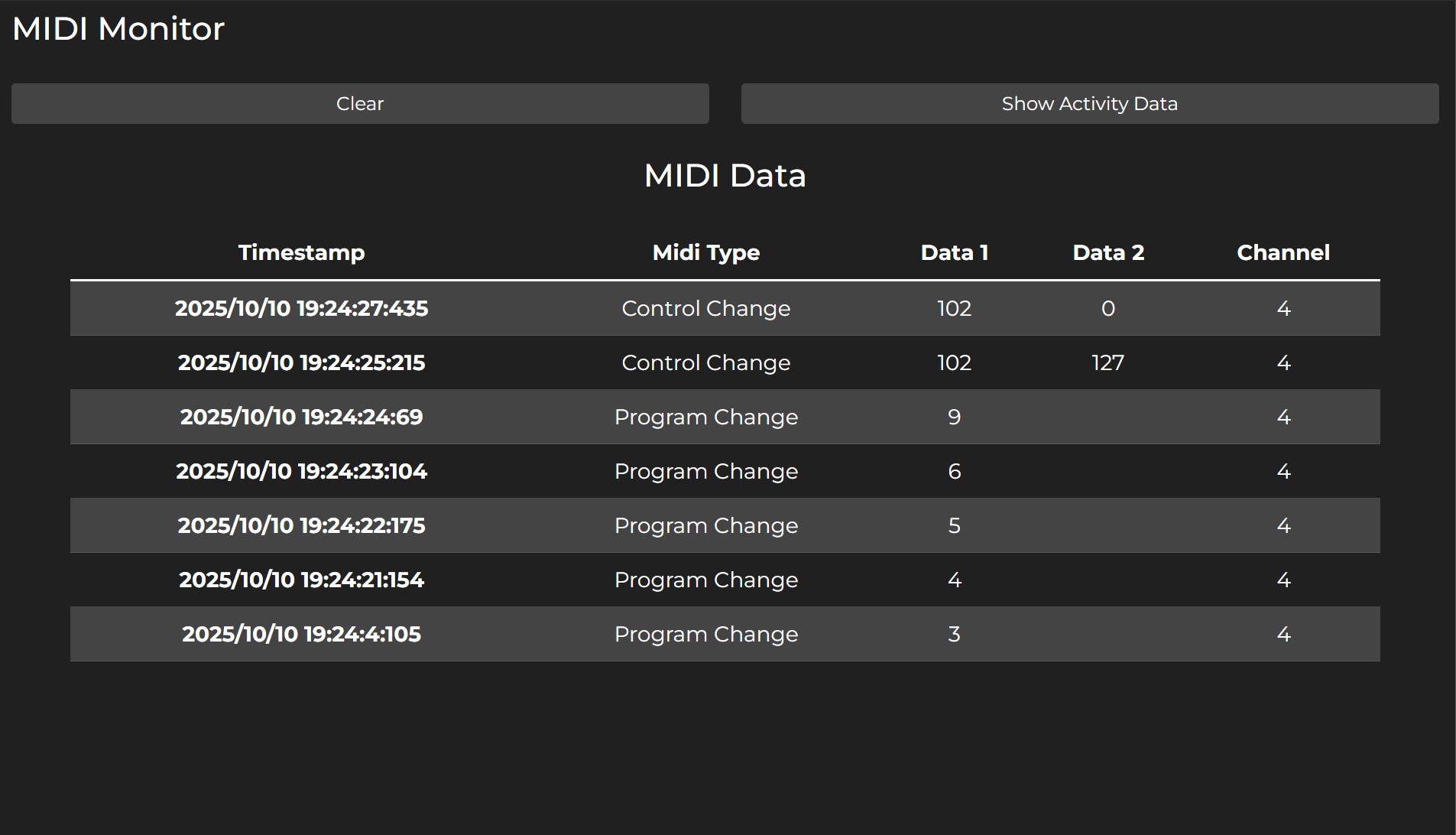The height and width of the screenshot is (835, 1456).
Task: Select the Program Change cell with Data 9
Action: [705, 417]
